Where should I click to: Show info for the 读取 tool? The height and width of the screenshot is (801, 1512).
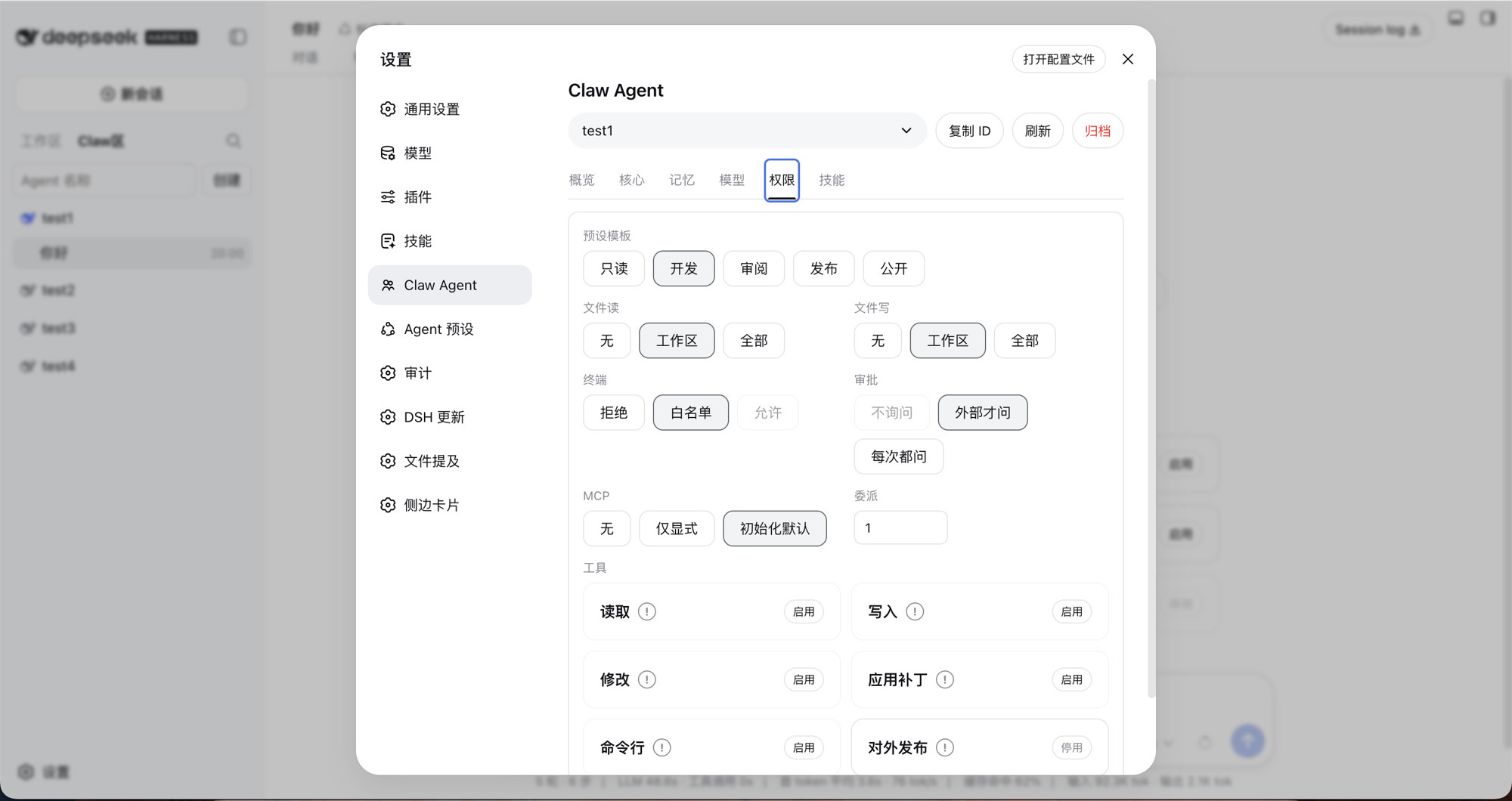[647, 611]
